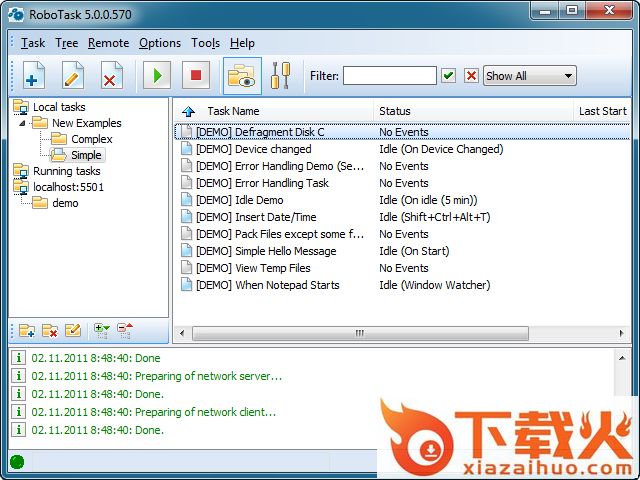This screenshot has height=480, width=640.
Task: Select Running tasks in the tree
Action: [x=67, y=171]
